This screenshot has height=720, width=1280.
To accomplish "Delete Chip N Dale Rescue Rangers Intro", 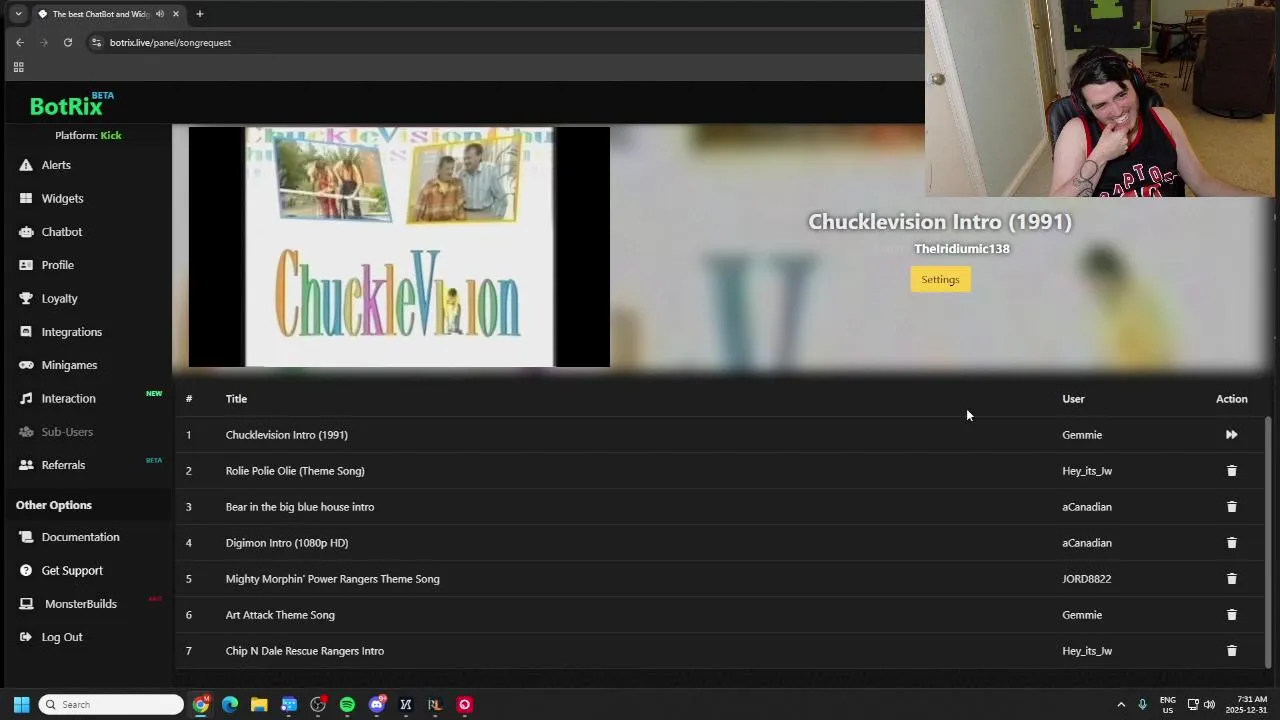I will [x=1231, y=651].
